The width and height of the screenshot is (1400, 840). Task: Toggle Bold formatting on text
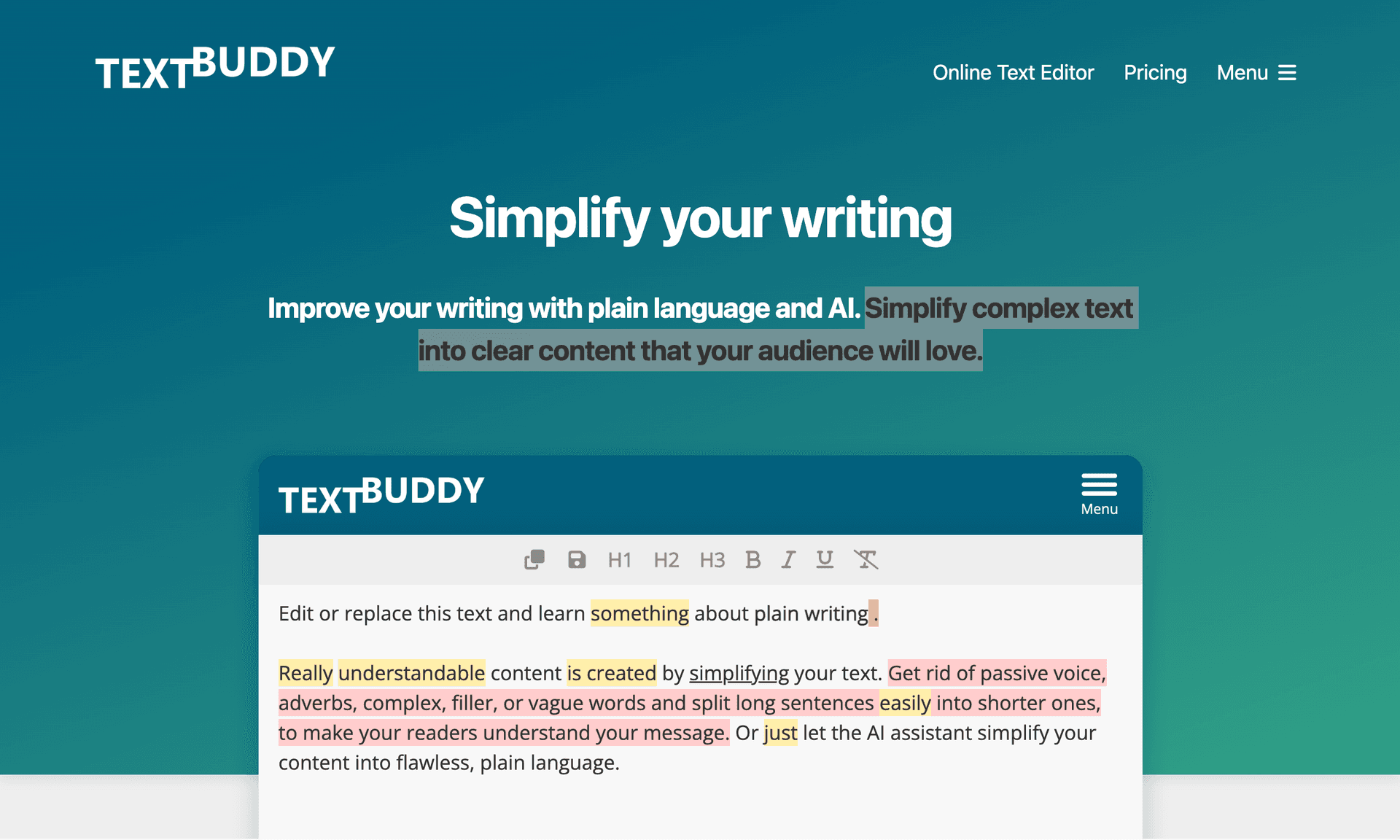tap(752, 559)
